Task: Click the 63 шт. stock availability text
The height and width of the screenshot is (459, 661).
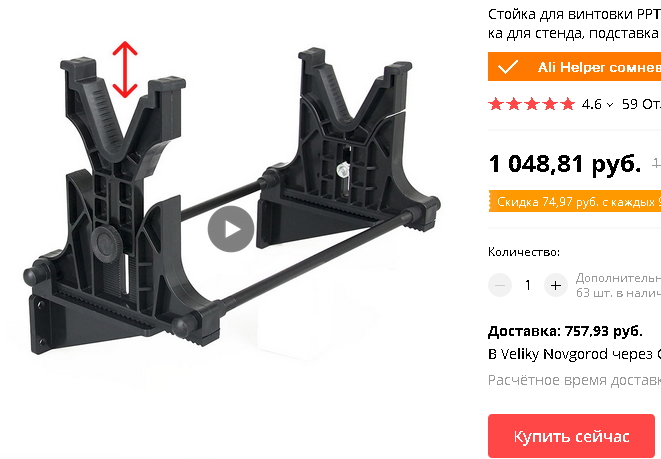Action: [x=618, y=293]
